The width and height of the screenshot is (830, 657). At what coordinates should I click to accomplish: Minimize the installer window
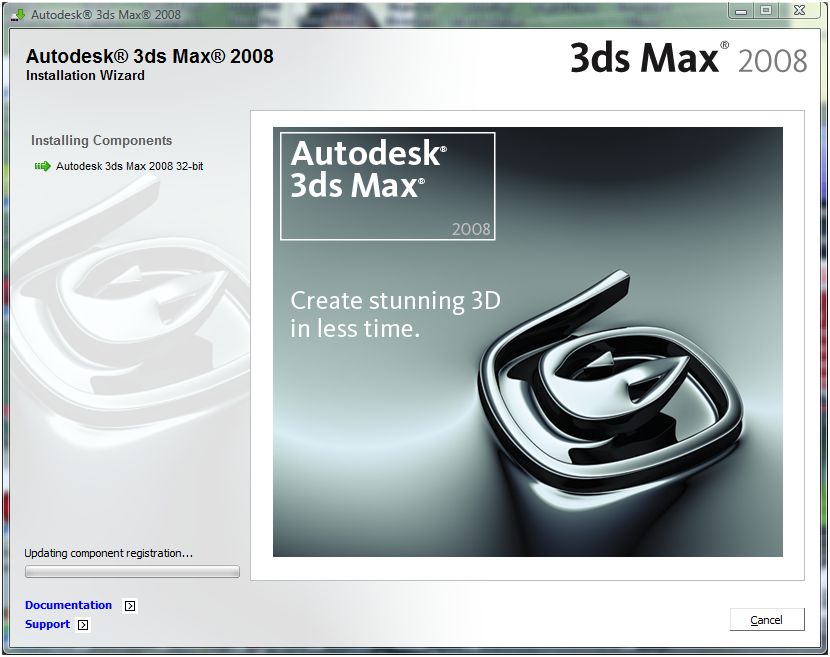tap(739, 10)
